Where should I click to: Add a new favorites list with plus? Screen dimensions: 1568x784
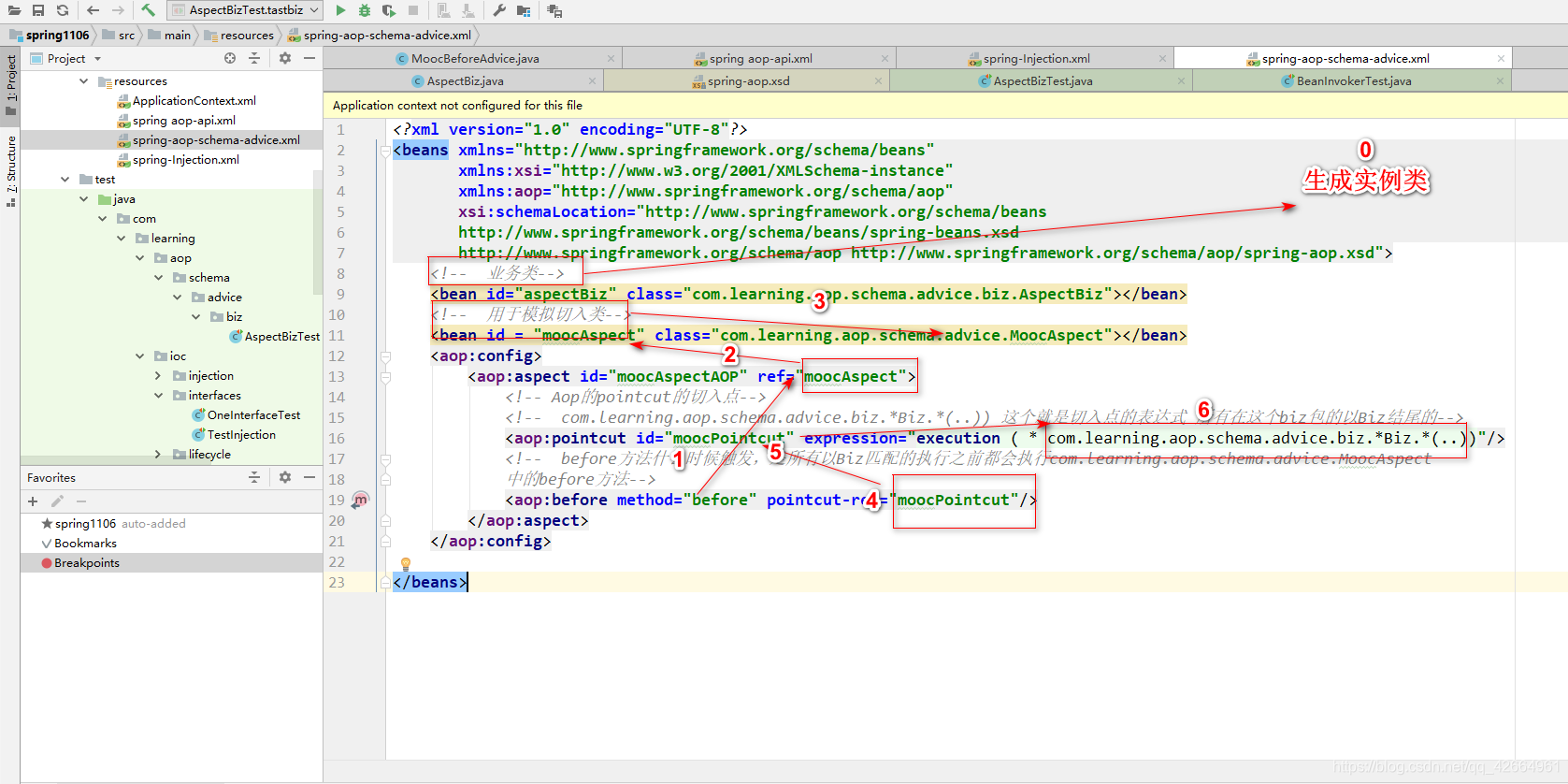pyautogui.click(x=33, y=501)
